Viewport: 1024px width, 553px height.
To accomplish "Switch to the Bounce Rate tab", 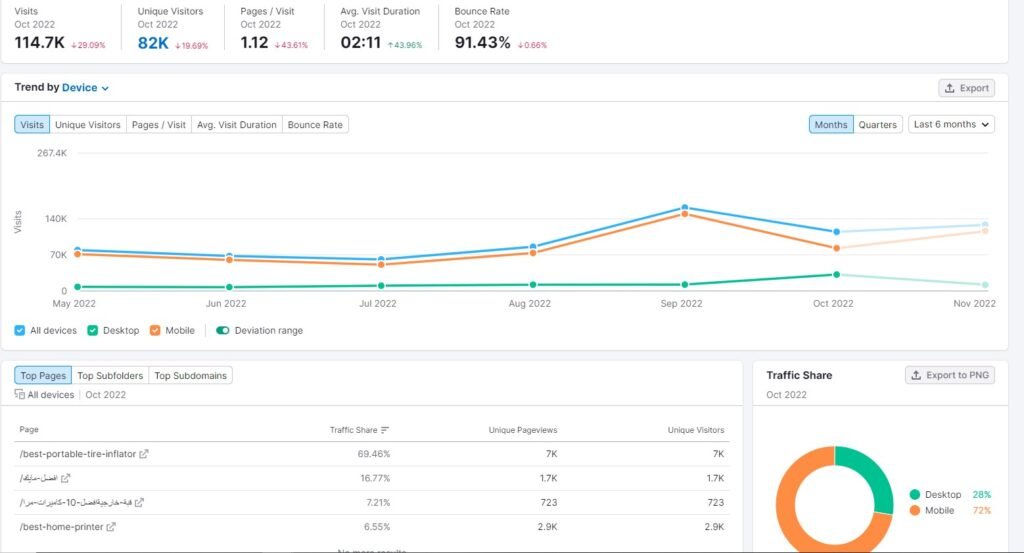I will 315,125.
